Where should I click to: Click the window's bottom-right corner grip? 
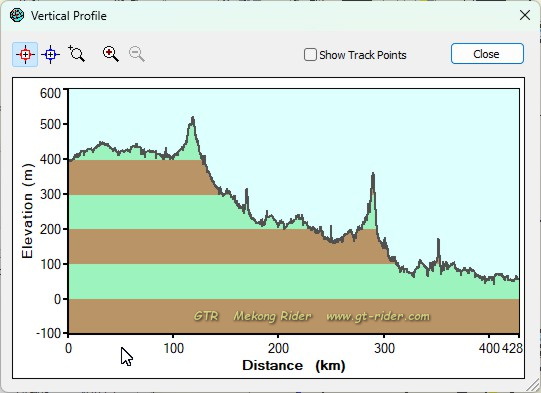click(x=533, y=385)
